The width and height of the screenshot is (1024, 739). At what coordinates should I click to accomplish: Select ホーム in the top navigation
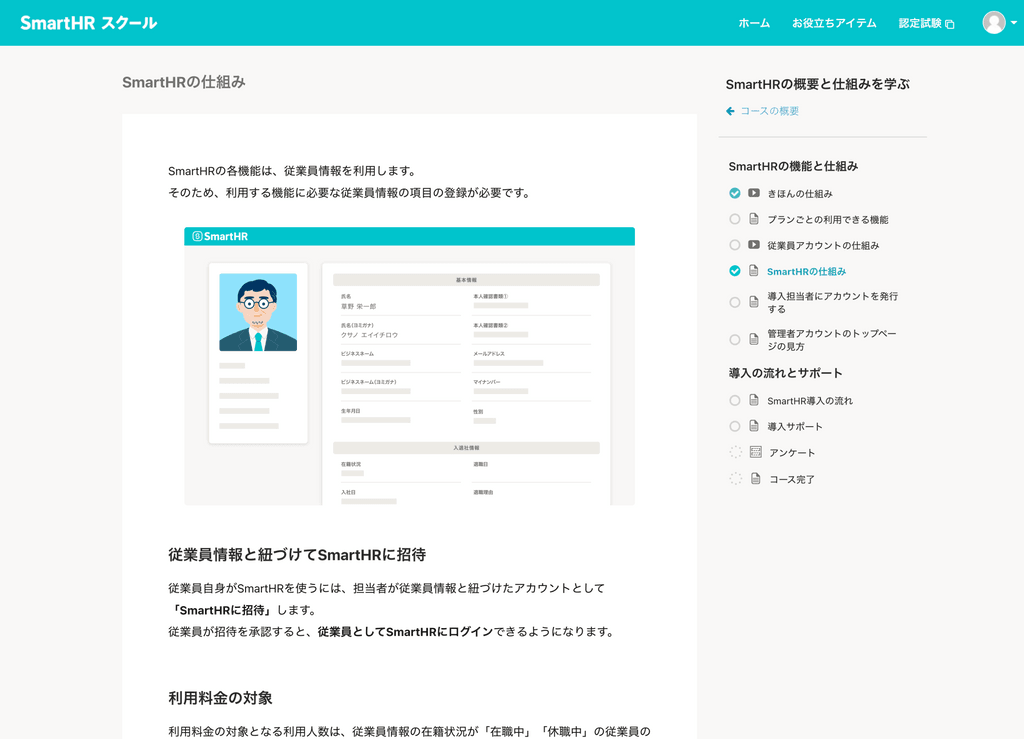tap(755, 23)
